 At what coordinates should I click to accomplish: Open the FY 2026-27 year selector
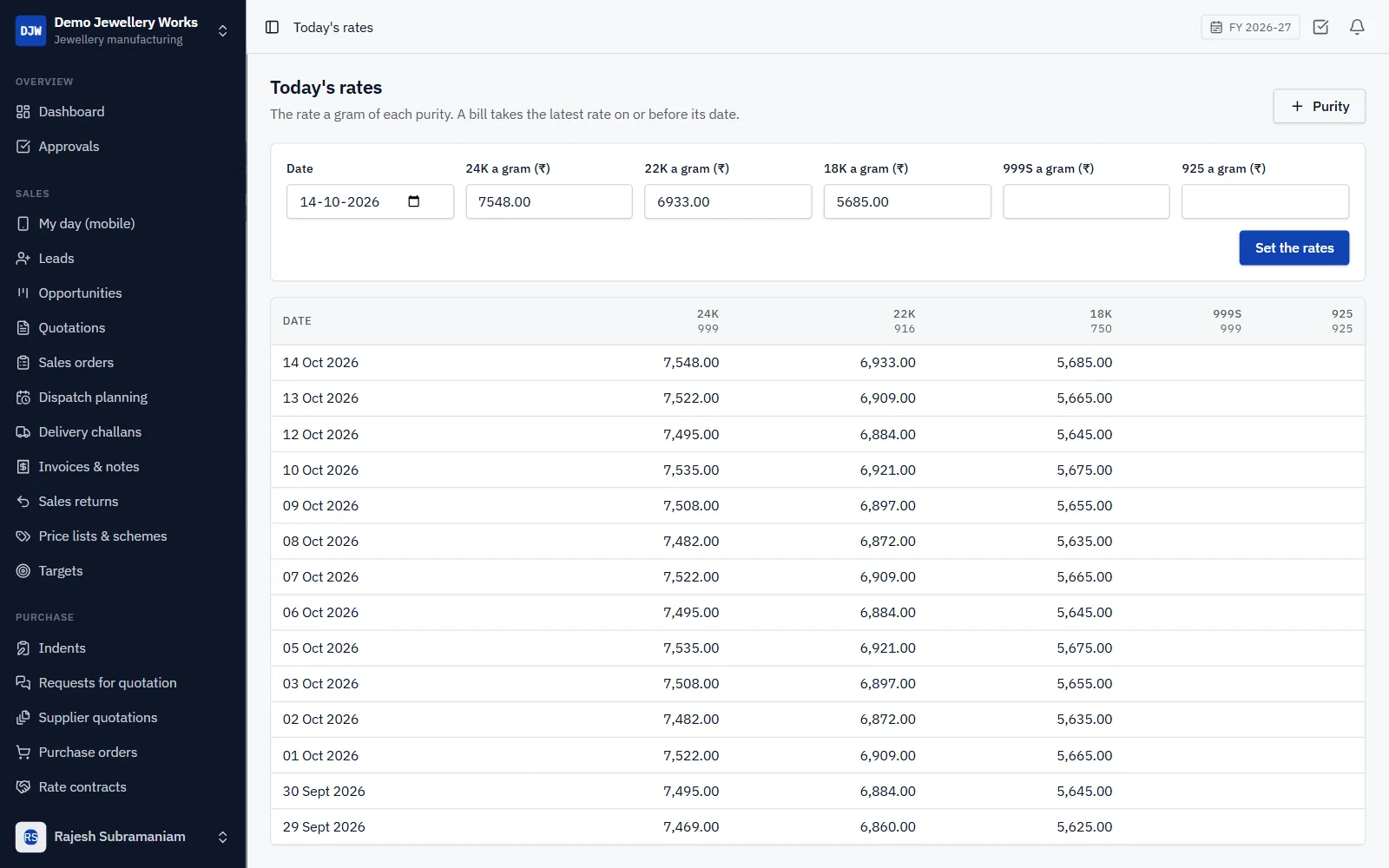(1250, 27)
